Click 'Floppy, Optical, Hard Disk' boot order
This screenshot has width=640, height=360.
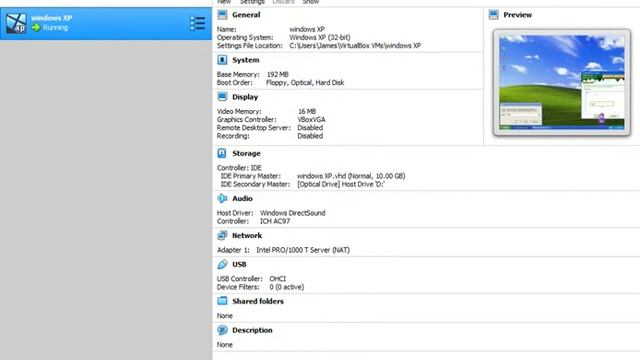point(305,82)
